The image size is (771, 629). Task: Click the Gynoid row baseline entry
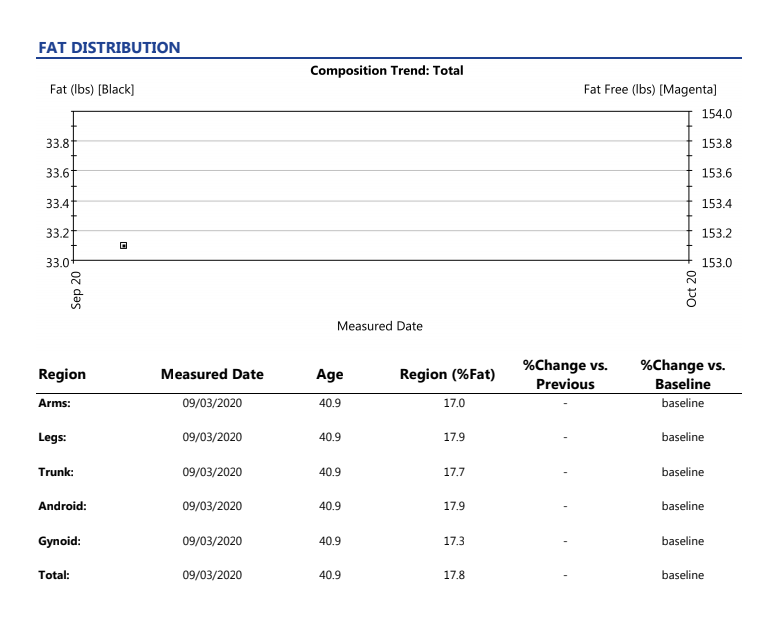(x=682, y=541)
